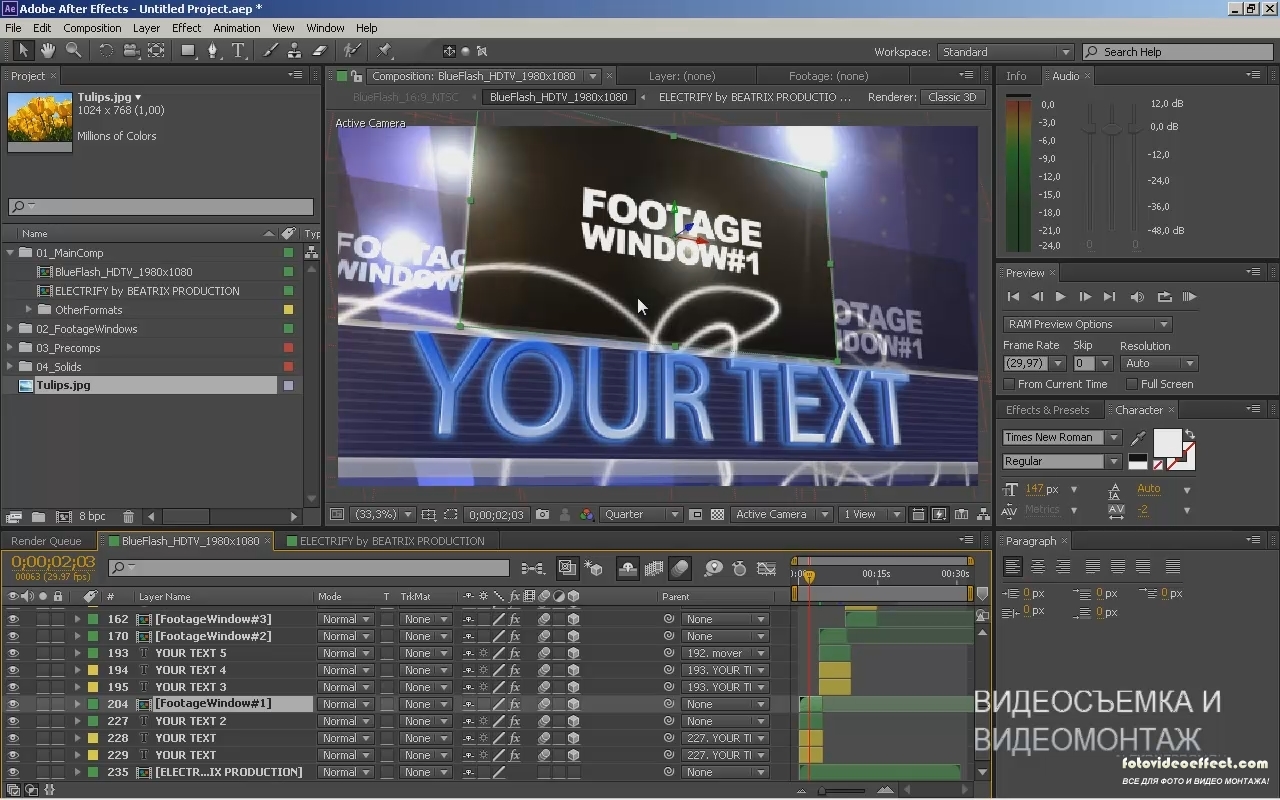Hide layer 162 FootageWindow#3

(13, 619)
